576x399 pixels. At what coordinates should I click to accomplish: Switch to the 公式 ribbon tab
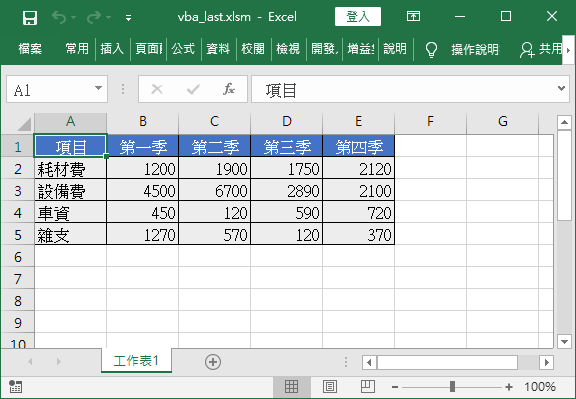pyautogui.click(x=183, y=48)
